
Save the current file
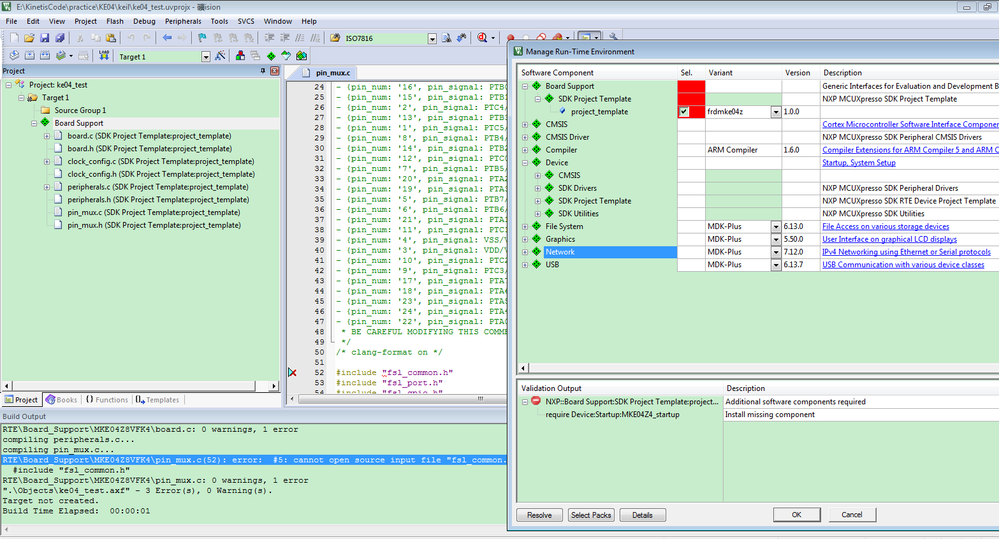click(45, 38)
